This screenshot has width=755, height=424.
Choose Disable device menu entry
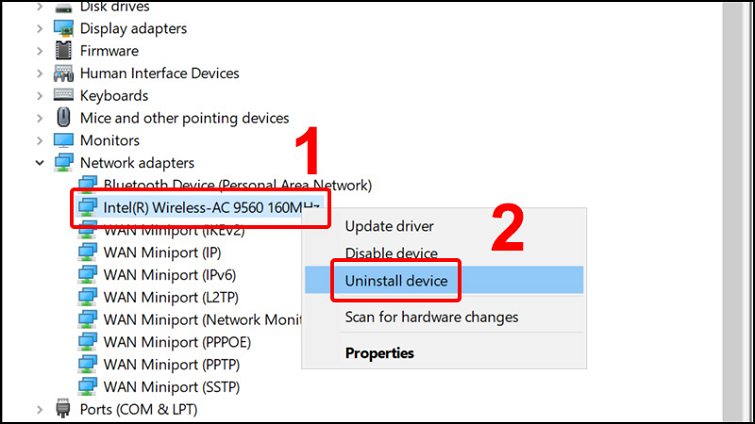(x=391, y=254)
